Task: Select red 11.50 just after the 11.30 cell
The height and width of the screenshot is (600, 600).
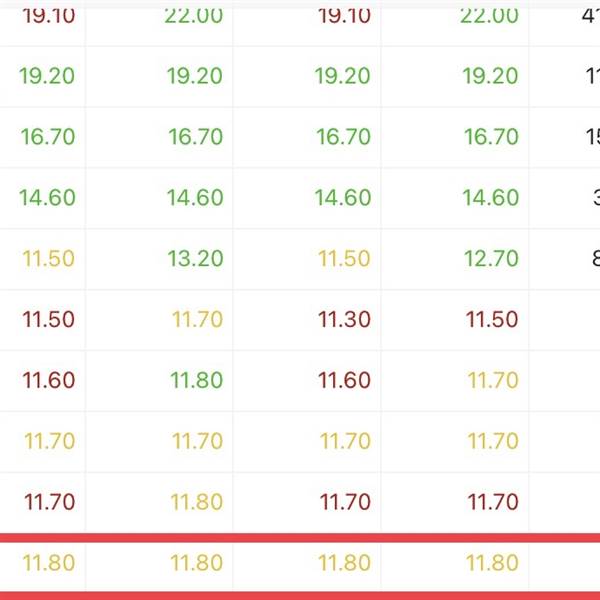Action: tap(492, 319)
